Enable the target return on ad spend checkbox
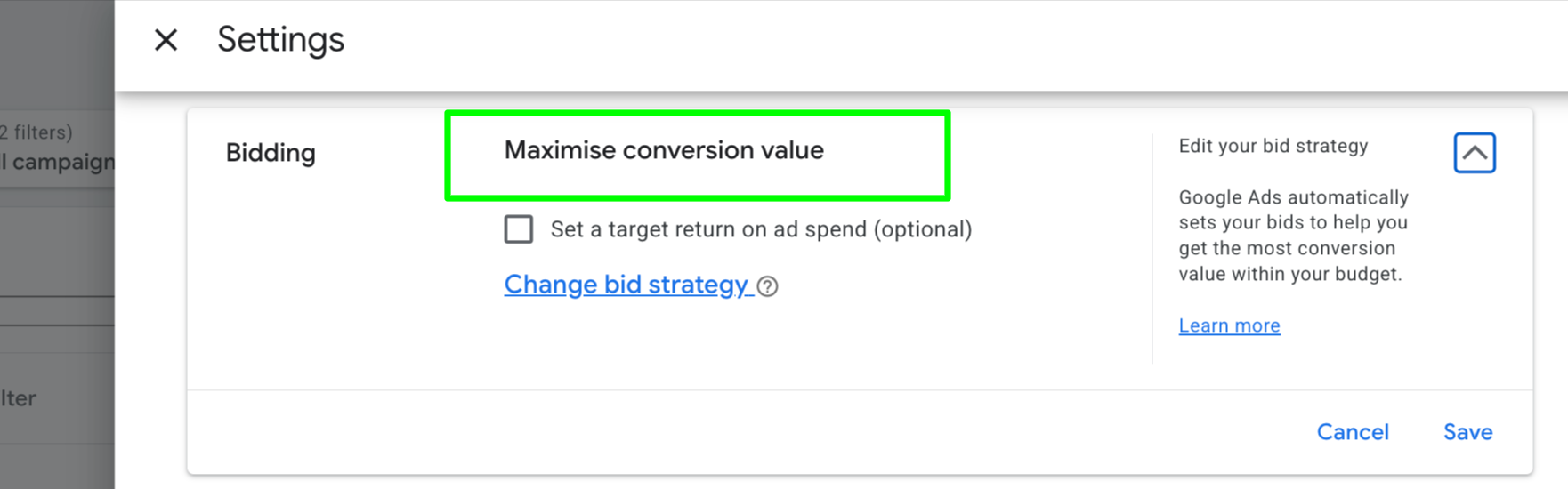Image resolution: width=1568 pixels, height=489 pixels. tap(519, 229)
